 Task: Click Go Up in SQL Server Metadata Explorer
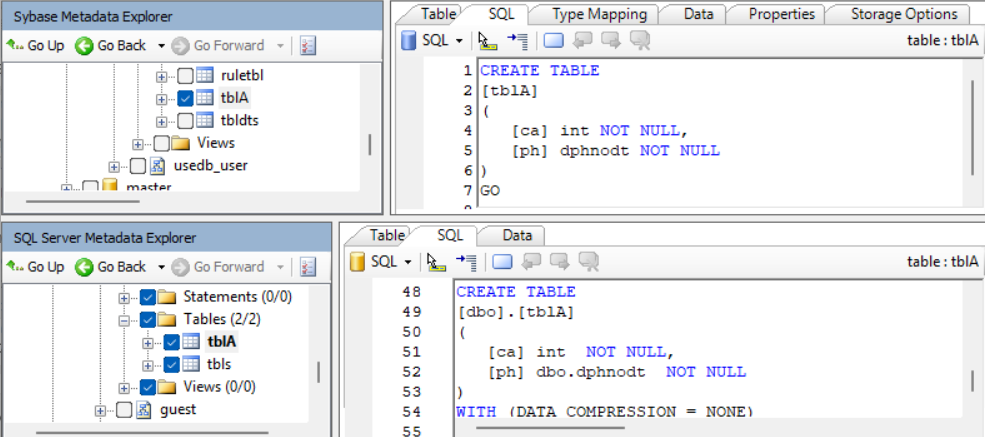pyautogui.click(x=35, y=267)
